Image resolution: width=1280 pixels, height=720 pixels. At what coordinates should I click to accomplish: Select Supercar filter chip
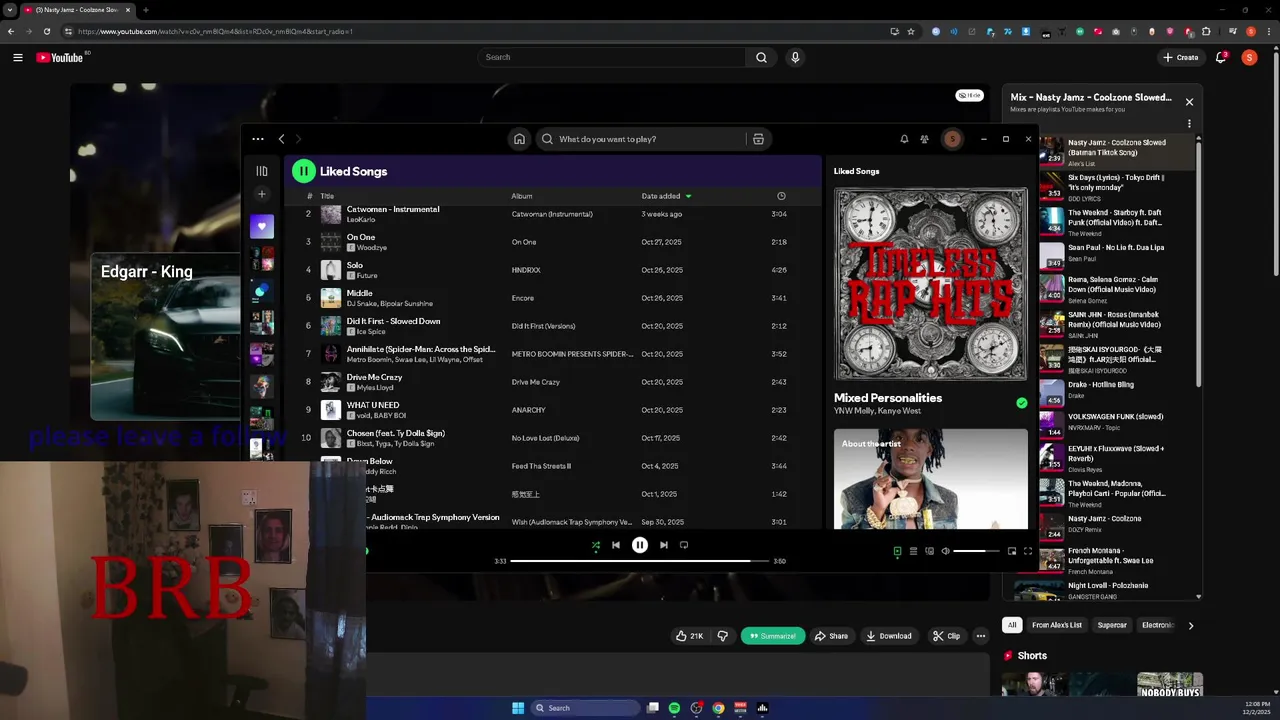click(1112, 625)
